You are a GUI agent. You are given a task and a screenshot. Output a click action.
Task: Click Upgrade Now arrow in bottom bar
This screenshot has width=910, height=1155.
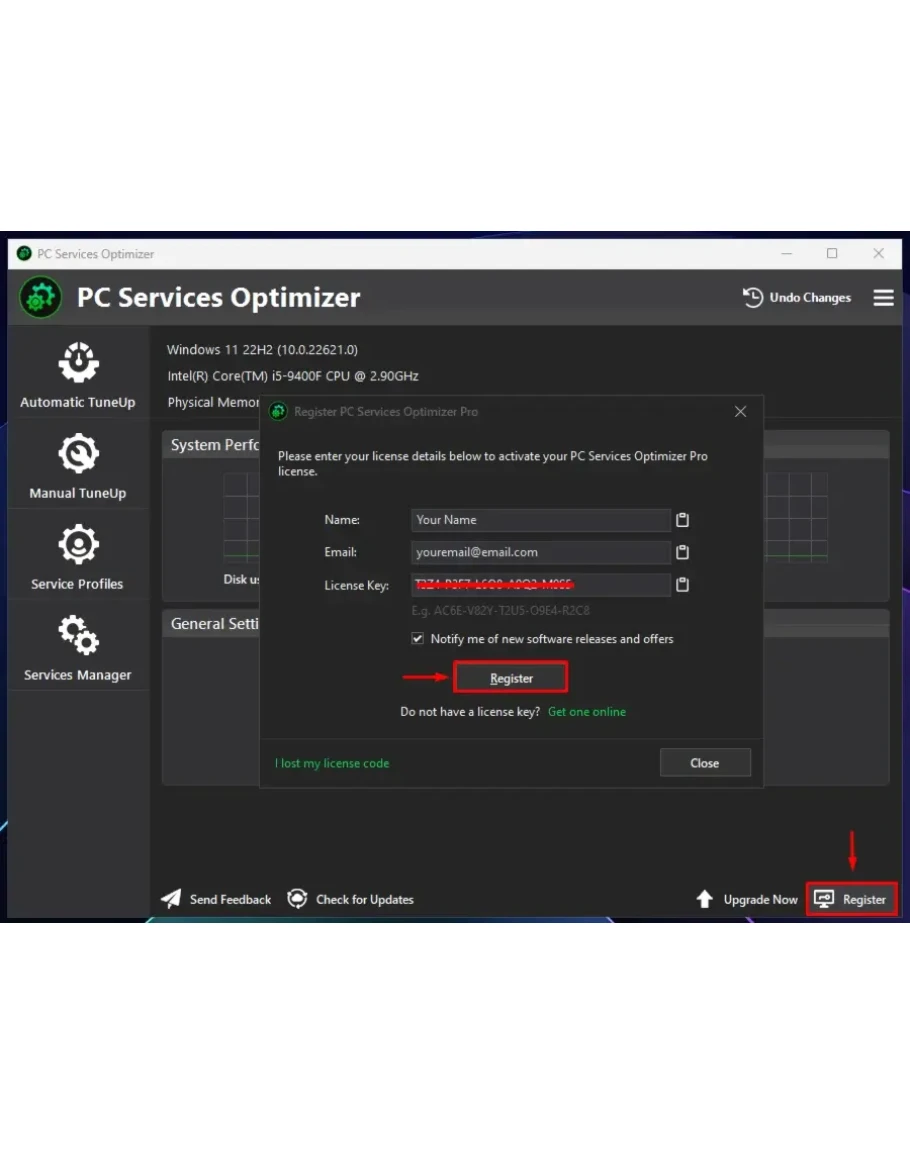pyautogui.click(x=705, y=899)
